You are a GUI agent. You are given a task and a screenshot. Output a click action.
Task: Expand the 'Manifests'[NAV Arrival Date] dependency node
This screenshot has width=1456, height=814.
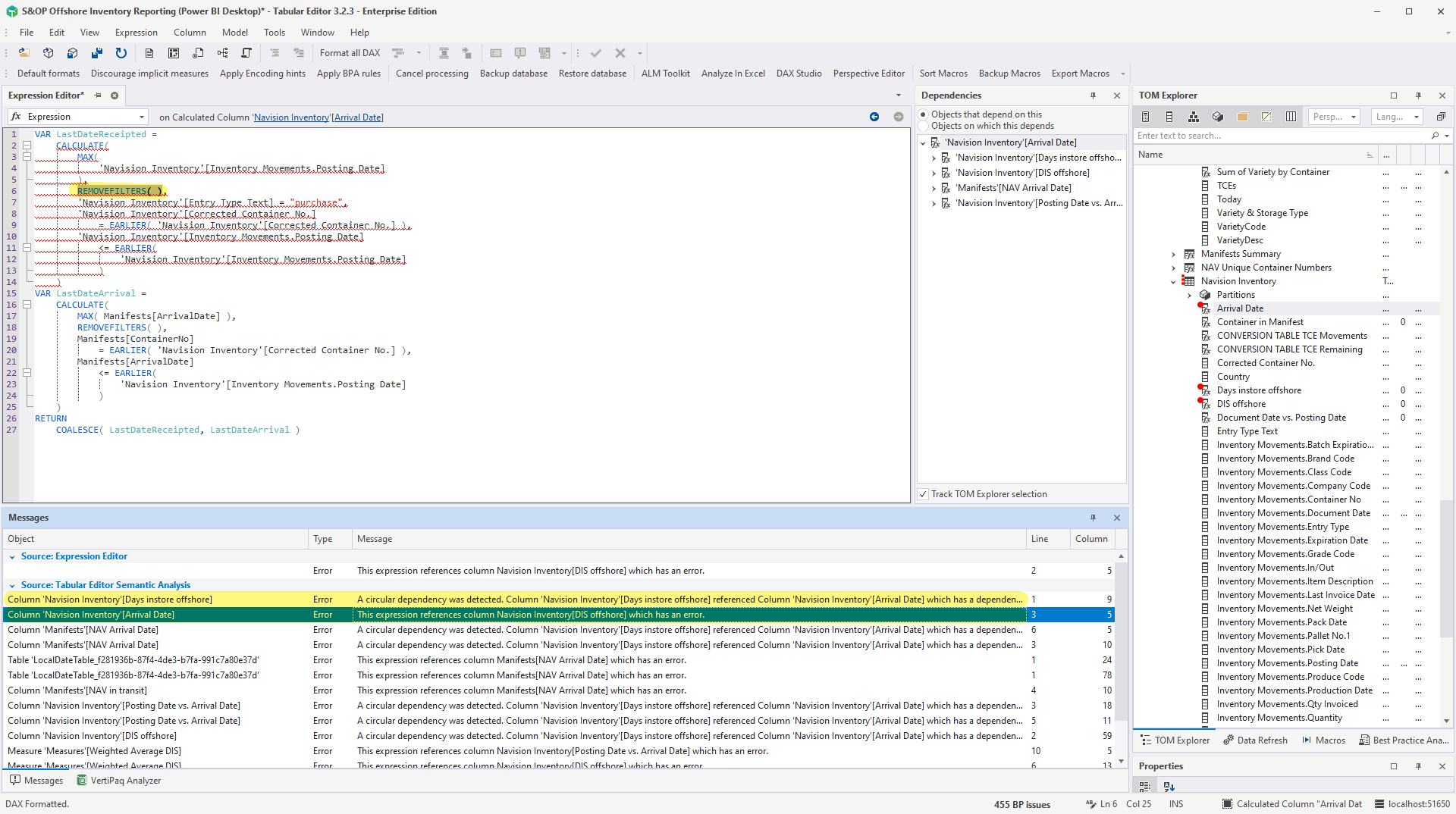[x=934, y=188]
